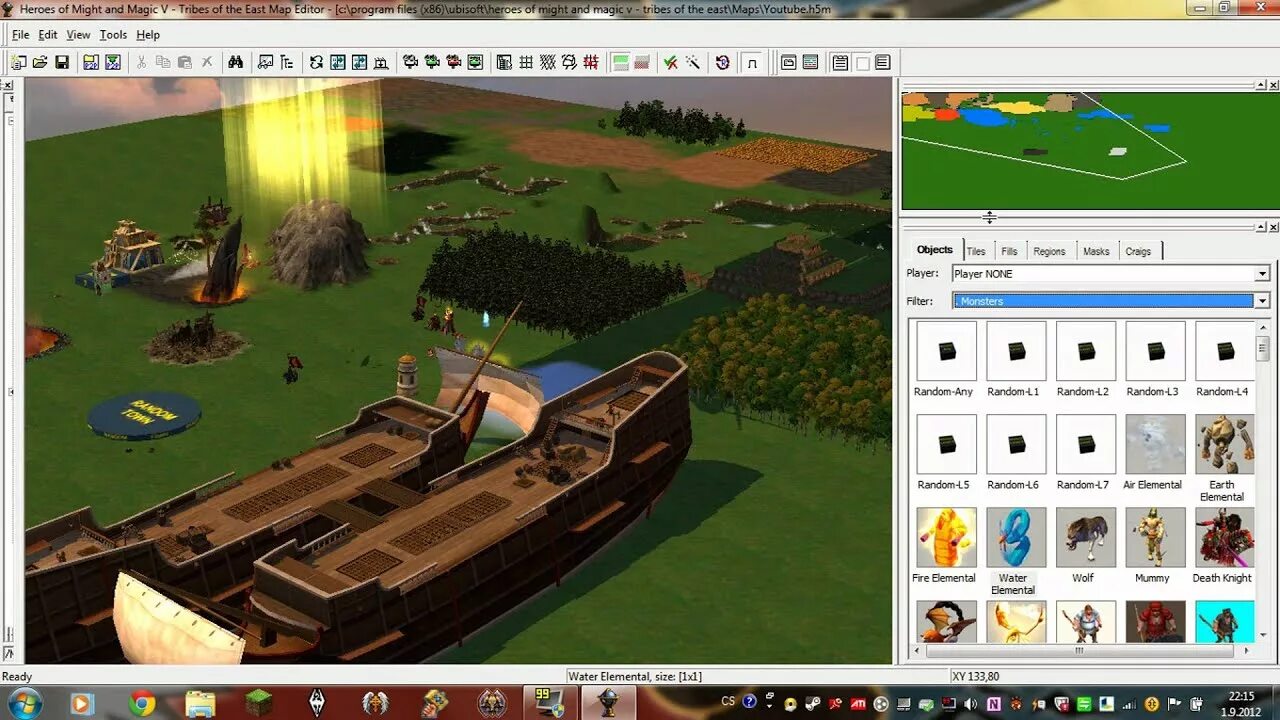Switch to the Tiles tab
The width and height of the screenshot is (1280, 720).
(x=976, y=251)
